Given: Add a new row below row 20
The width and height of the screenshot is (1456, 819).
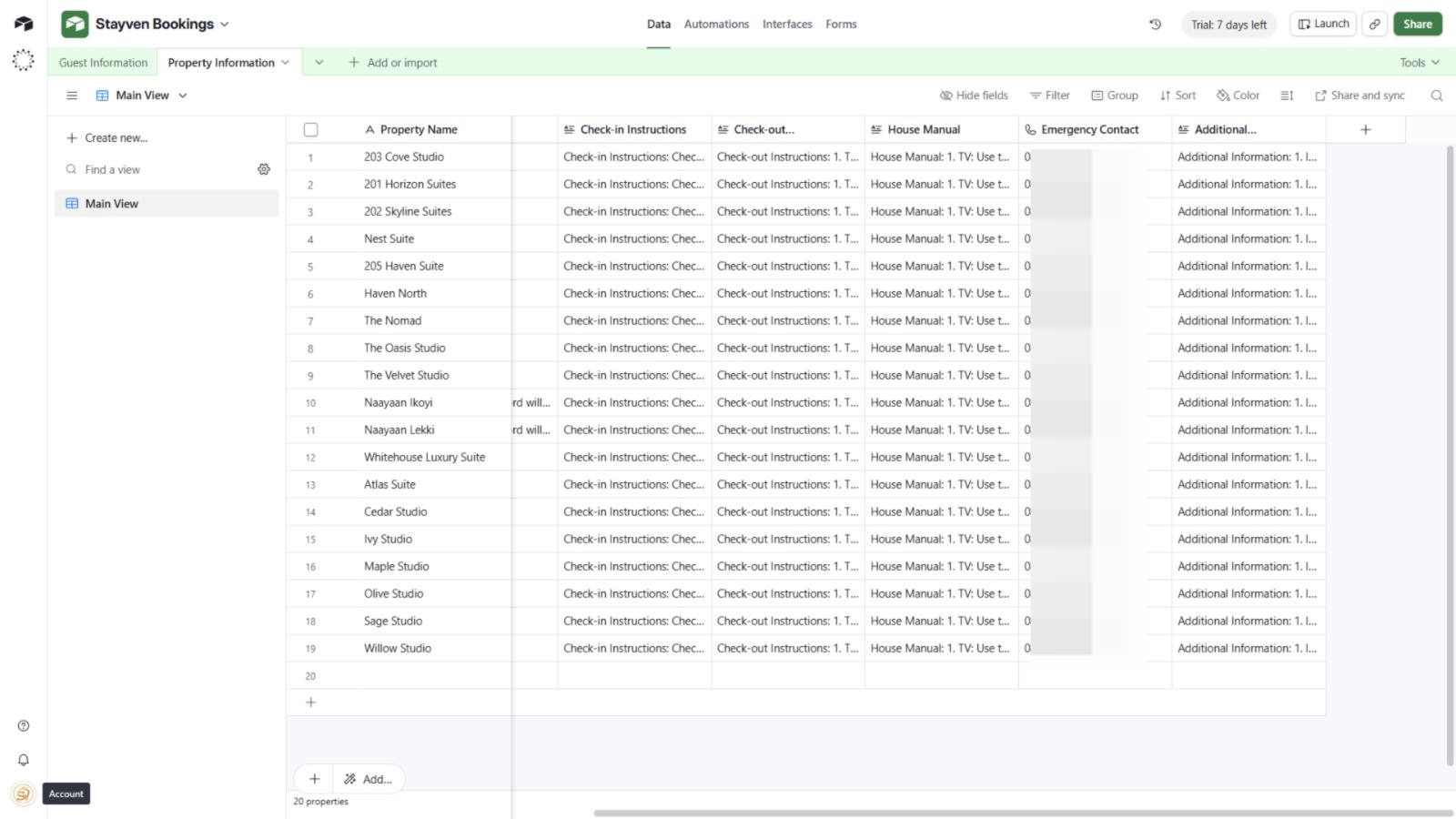Looking at the screenshot, I should [x=310, y=703].
